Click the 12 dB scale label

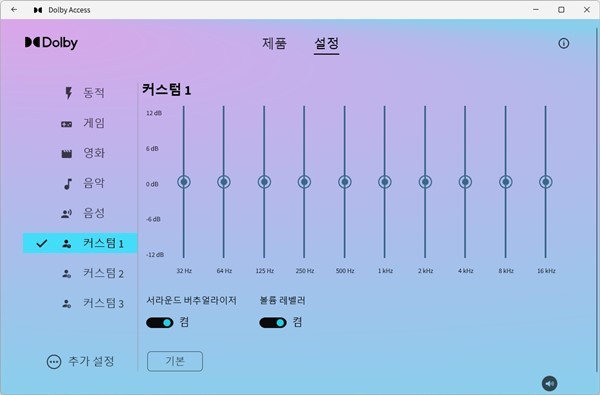click(x=154, y=113)
